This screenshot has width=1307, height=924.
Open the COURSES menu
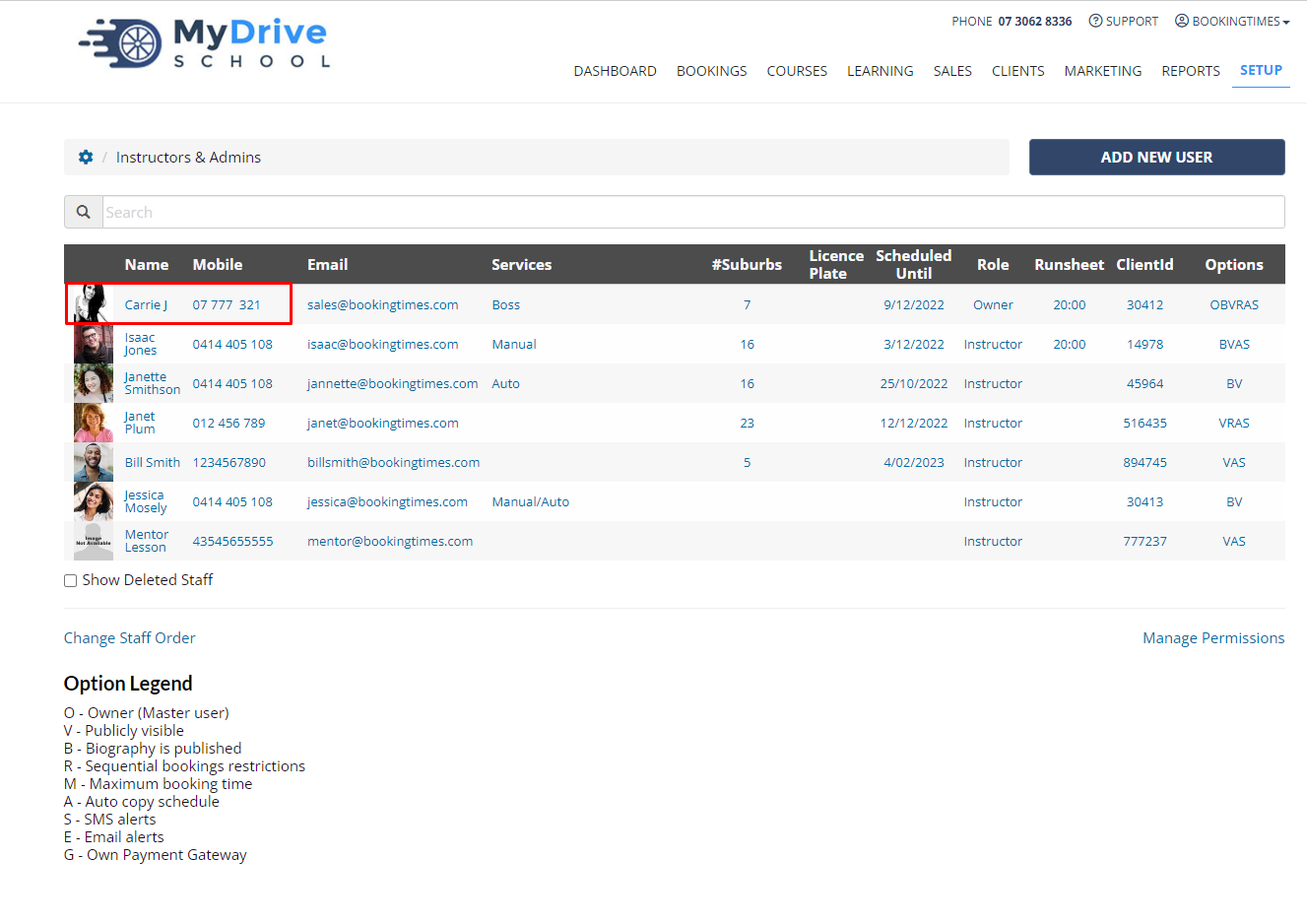797,71
